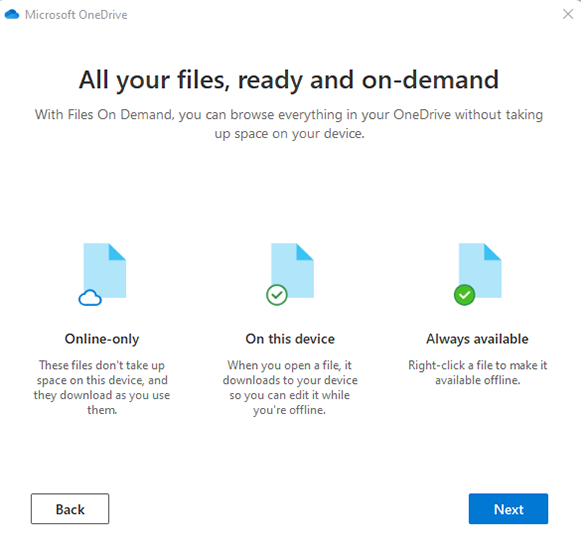Image resolution: width=581 pixels, height=550 pixels.
Task: Click the OneDrive cloud logo in title bar
Action: coord(12,14)
